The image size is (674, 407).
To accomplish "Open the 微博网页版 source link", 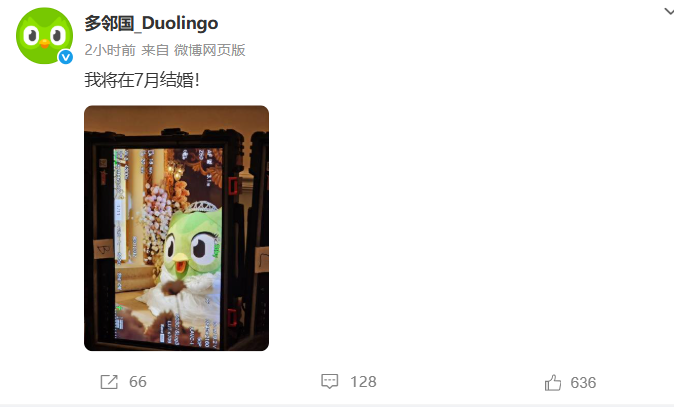I will [209, 50].
